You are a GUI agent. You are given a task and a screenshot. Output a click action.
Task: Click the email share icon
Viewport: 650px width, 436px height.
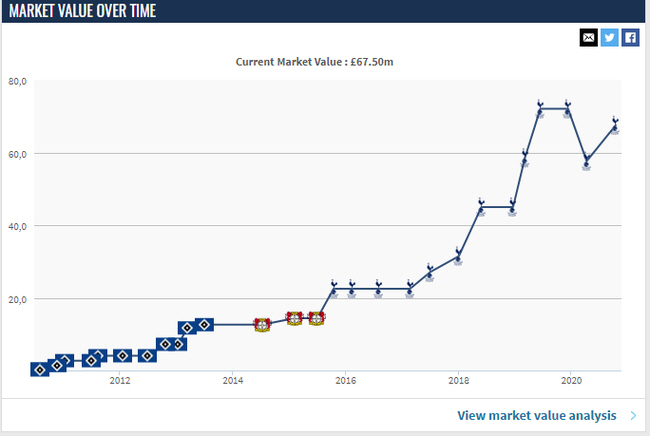tap(589, 37)
